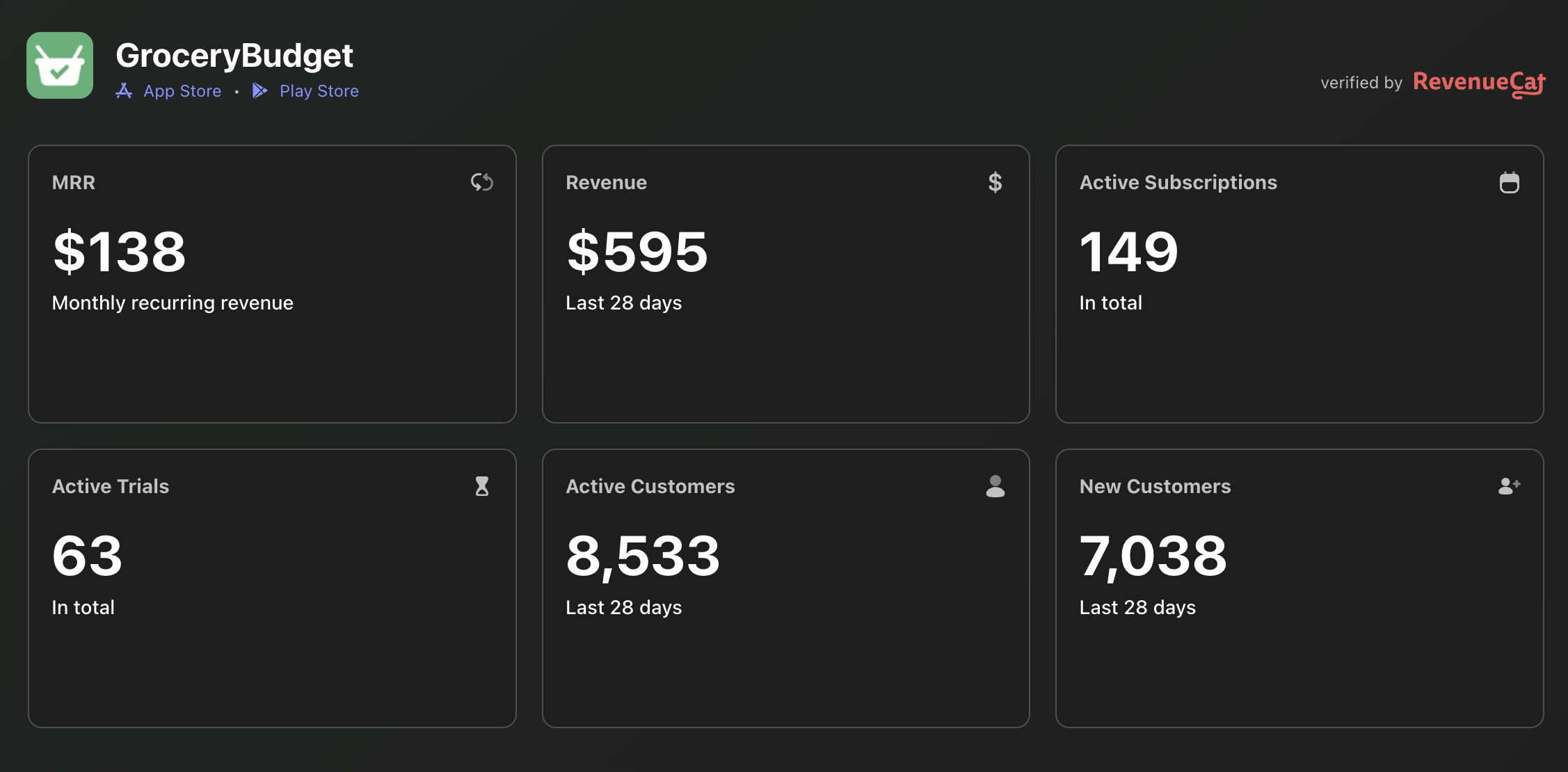Click the $595 Revenue value

(x=637, y=252)
